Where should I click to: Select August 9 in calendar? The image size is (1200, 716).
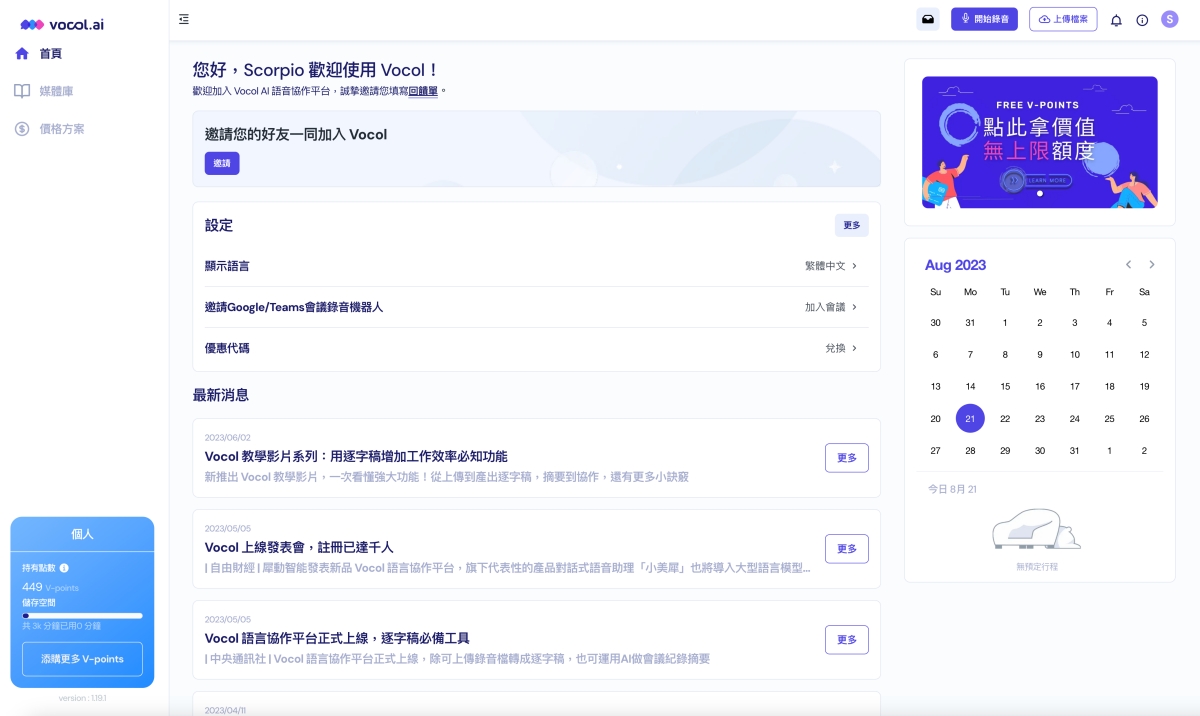point(1040,355)
